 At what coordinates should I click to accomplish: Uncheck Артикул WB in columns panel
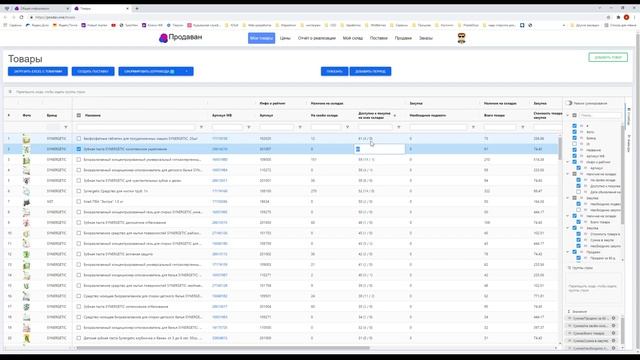point(575,156)
